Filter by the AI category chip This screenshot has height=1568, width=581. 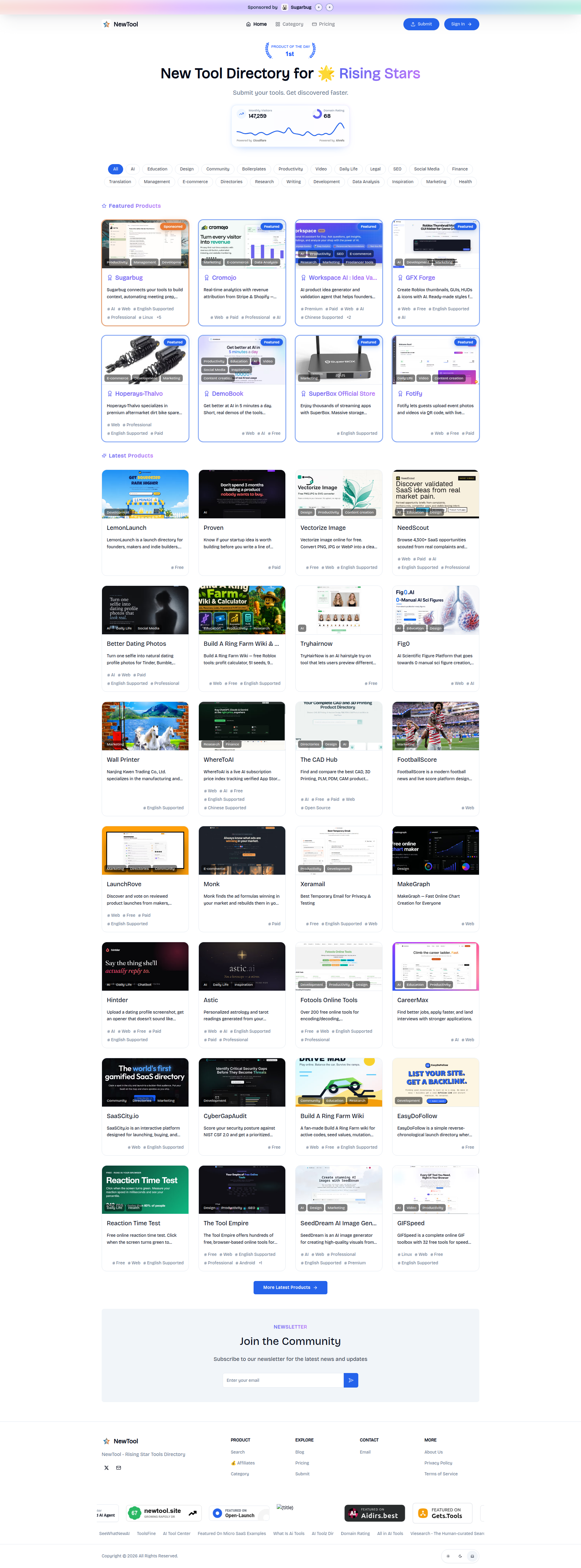tap(133, 169)
